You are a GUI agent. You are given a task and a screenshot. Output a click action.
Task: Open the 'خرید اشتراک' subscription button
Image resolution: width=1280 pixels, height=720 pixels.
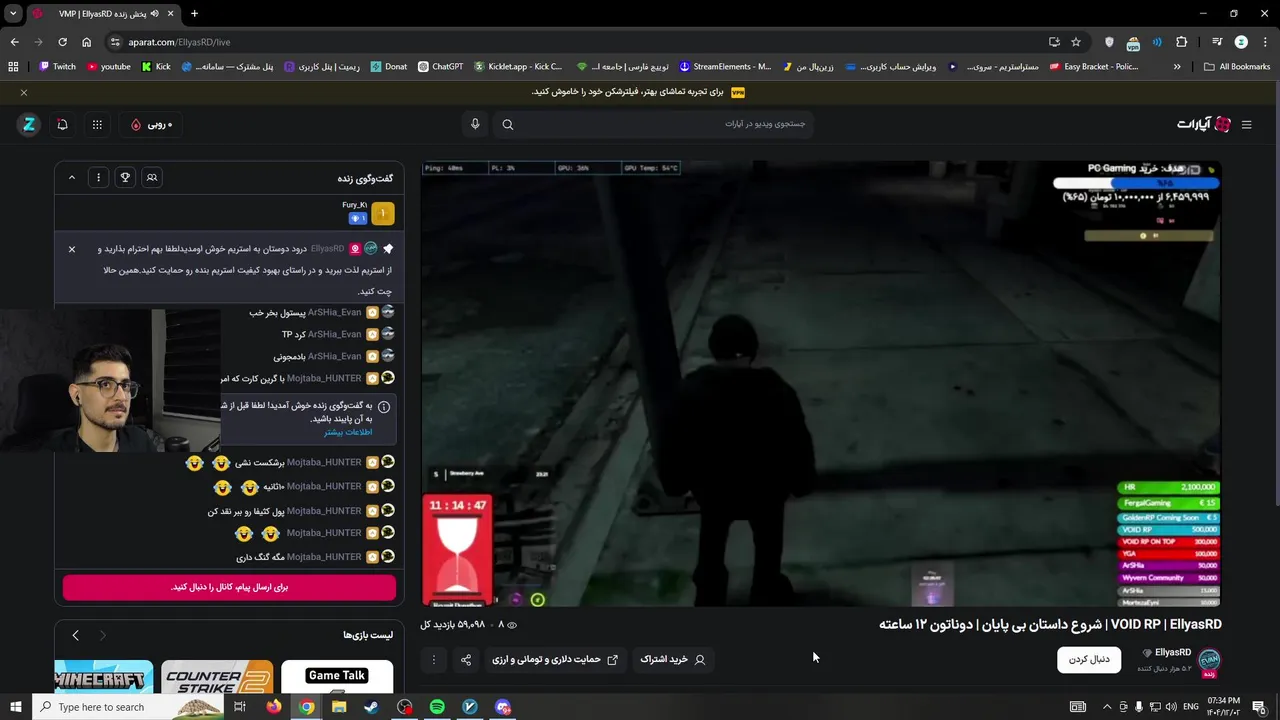click(673, 659)
